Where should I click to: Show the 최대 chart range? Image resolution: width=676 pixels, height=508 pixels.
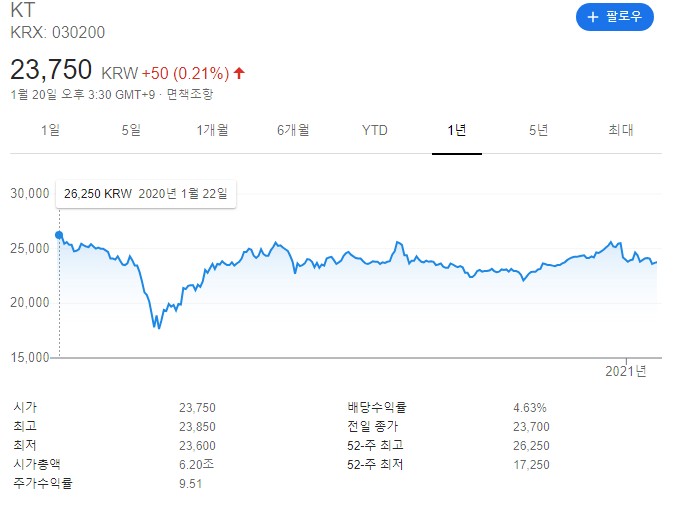(620, 130)
